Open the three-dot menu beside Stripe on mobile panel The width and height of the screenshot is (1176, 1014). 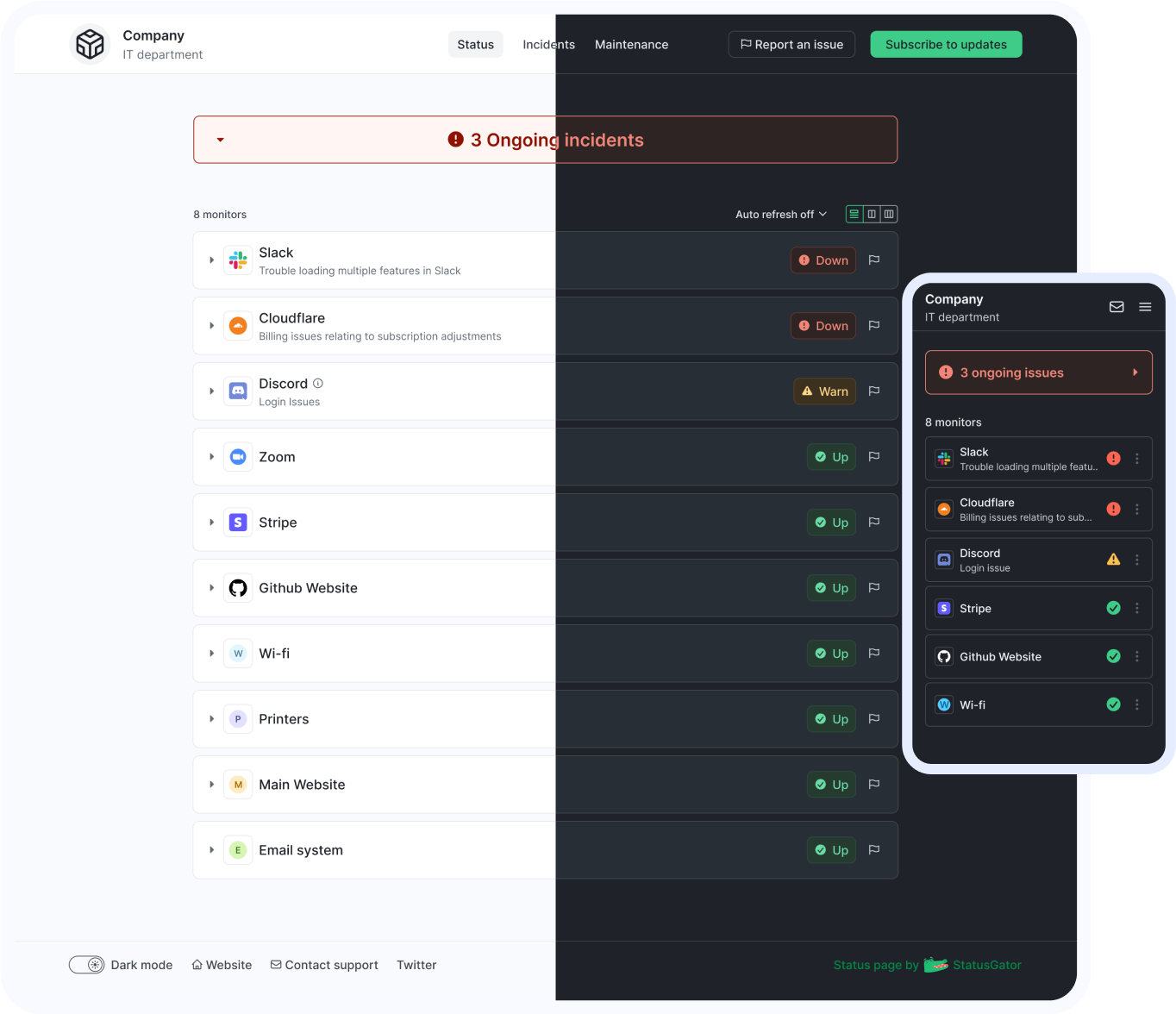coord(1136,608)
